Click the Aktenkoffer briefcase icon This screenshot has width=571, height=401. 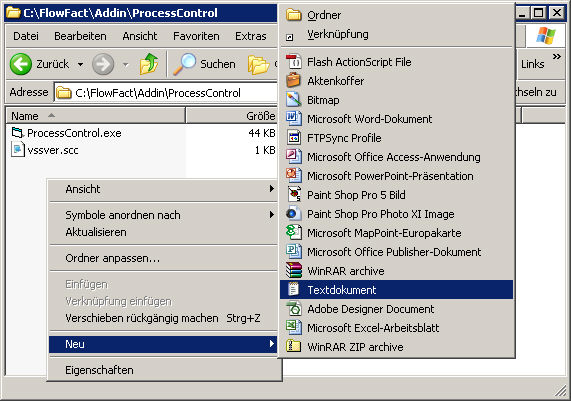point(294,81)
